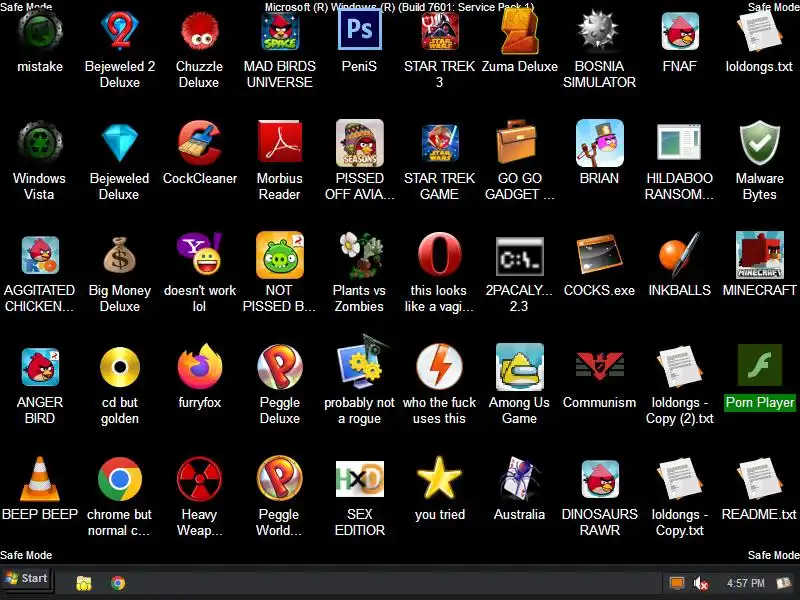800x600 pixels.
Task: Open the MAD BIRDS UNIVERSE icon
Action: coord(280,32)
